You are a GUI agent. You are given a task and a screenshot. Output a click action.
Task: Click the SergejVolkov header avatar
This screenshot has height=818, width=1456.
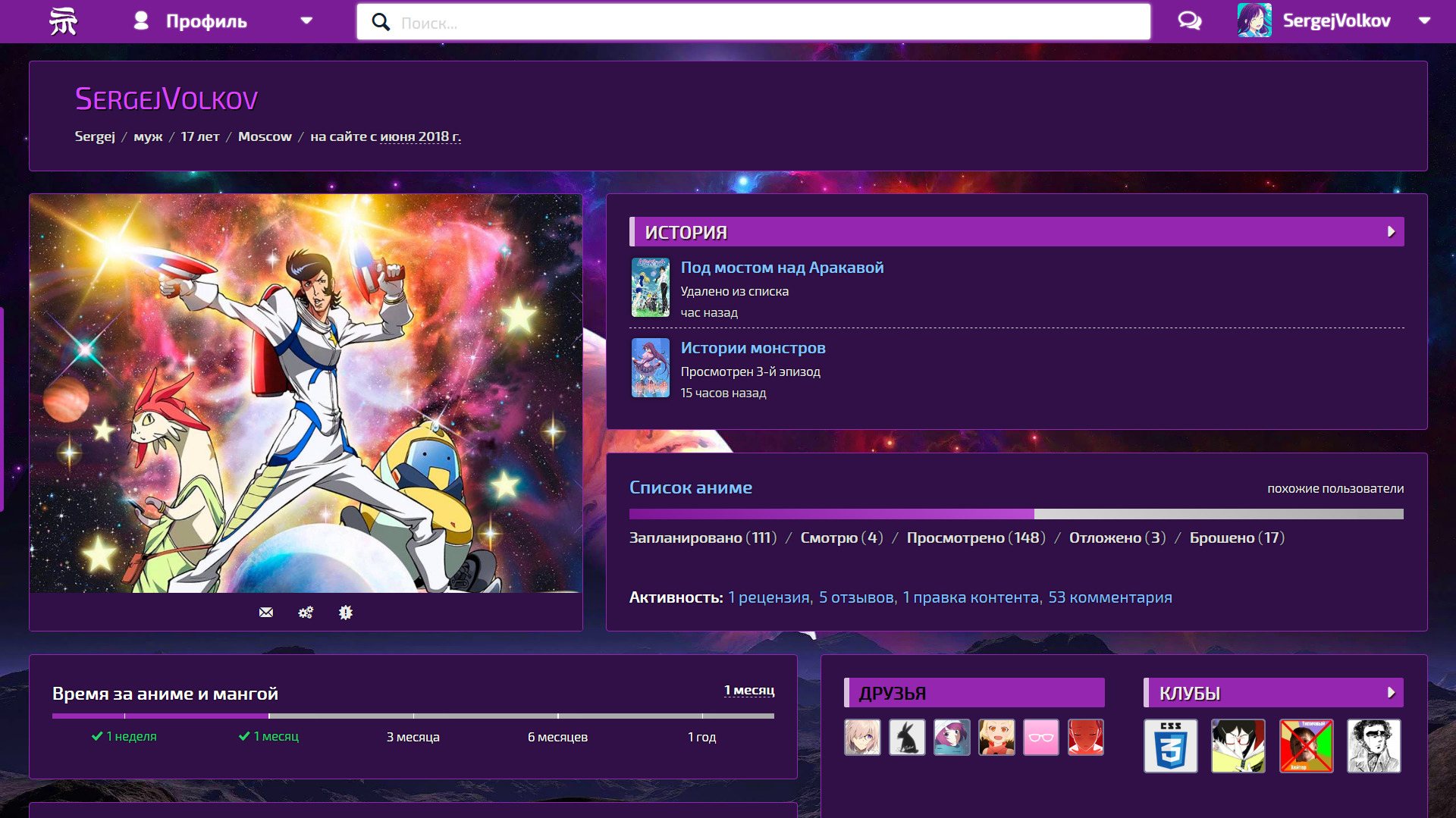pos(1254,20)
